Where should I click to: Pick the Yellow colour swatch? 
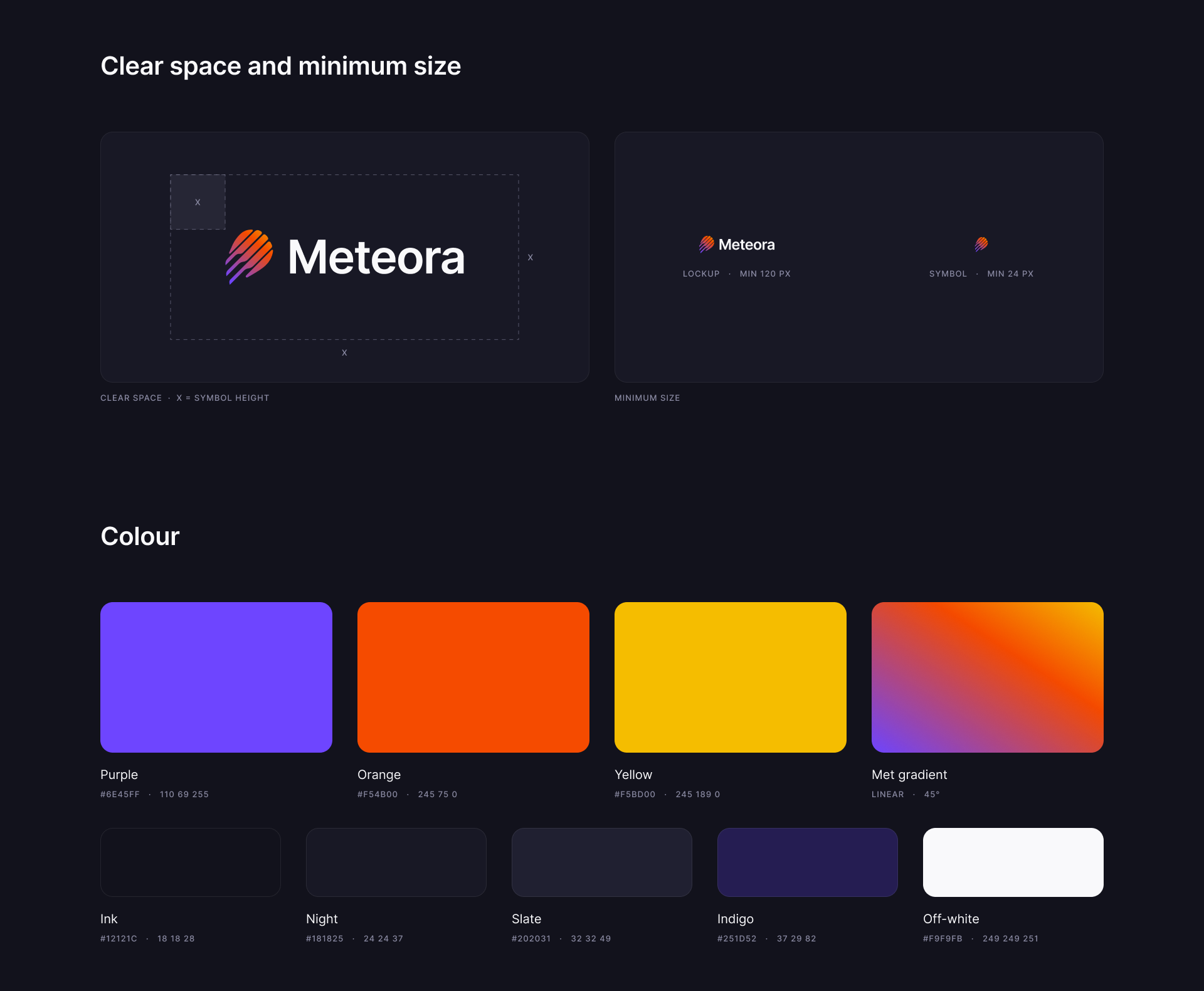(x=731, y=677)
